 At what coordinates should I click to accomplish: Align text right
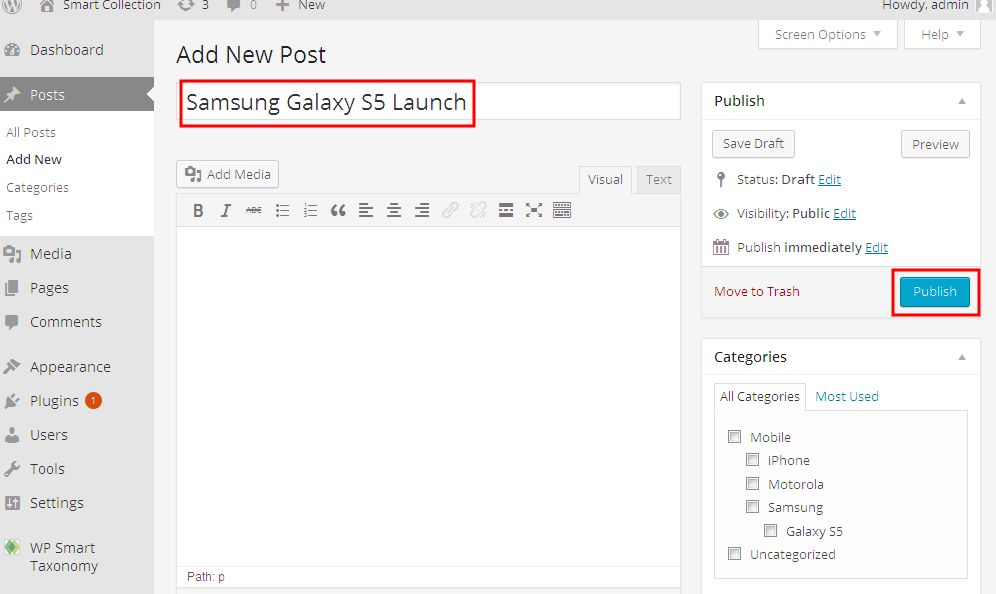click(422, 210)
